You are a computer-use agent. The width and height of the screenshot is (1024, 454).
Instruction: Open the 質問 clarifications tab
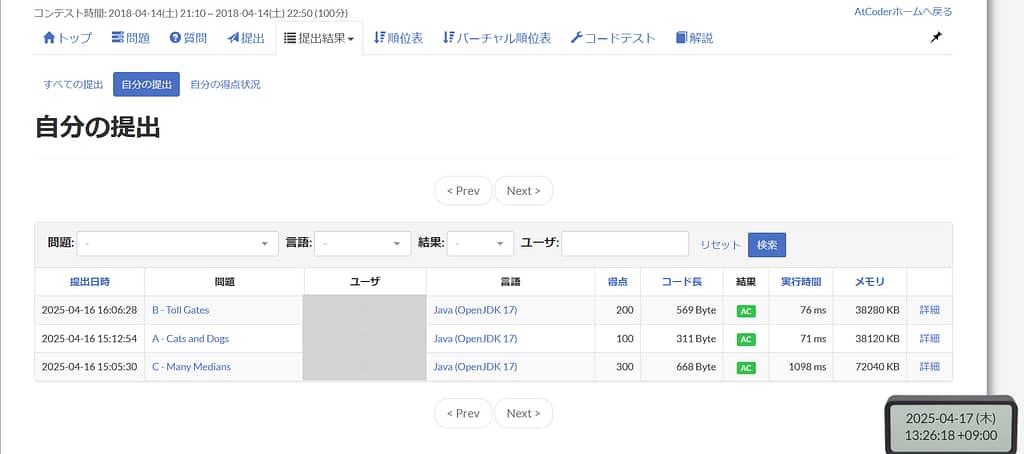[188, 38]
